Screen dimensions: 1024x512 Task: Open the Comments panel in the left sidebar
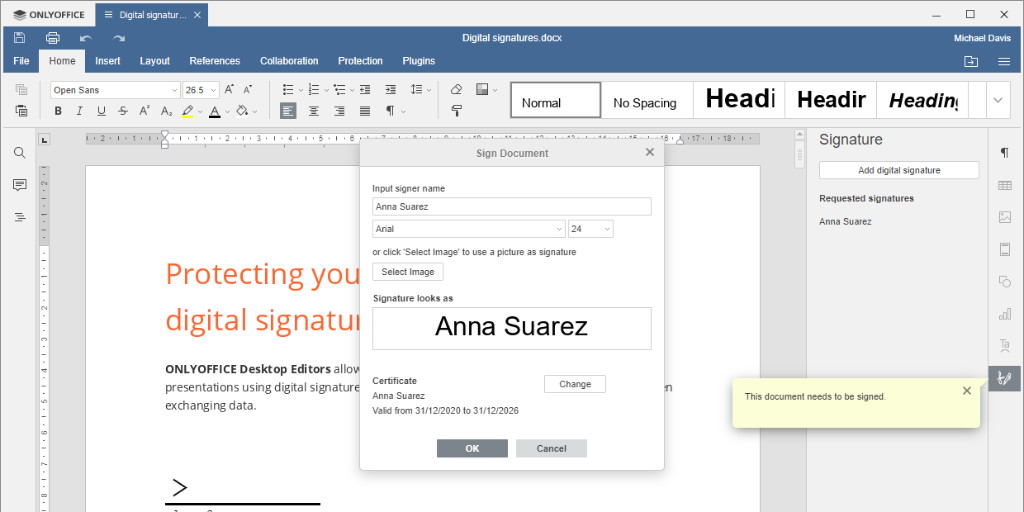20,185
